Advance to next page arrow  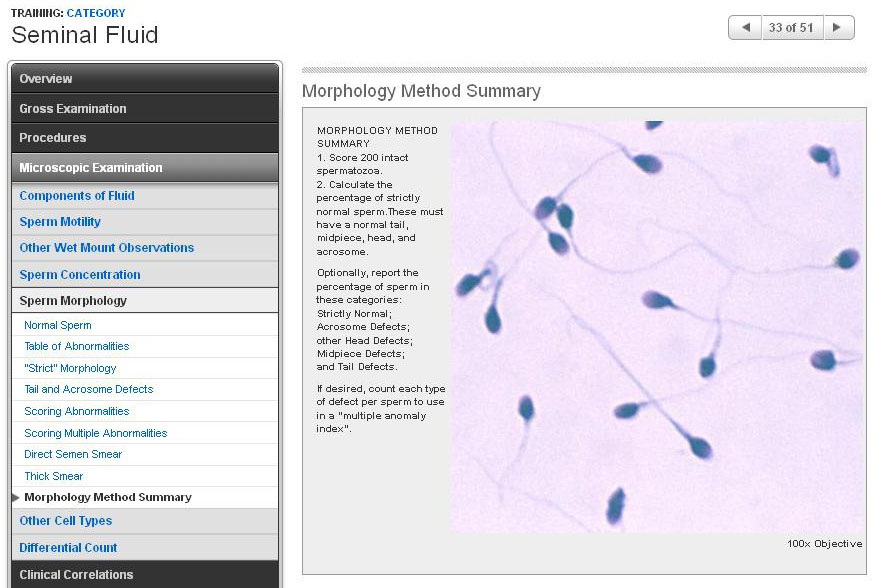[838, 28]
